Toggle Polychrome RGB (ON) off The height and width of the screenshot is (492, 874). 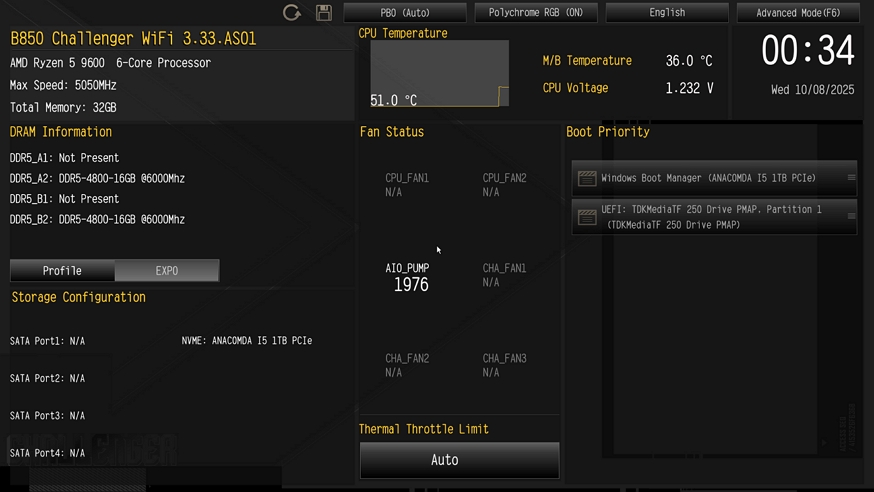(x=536, y=13)
